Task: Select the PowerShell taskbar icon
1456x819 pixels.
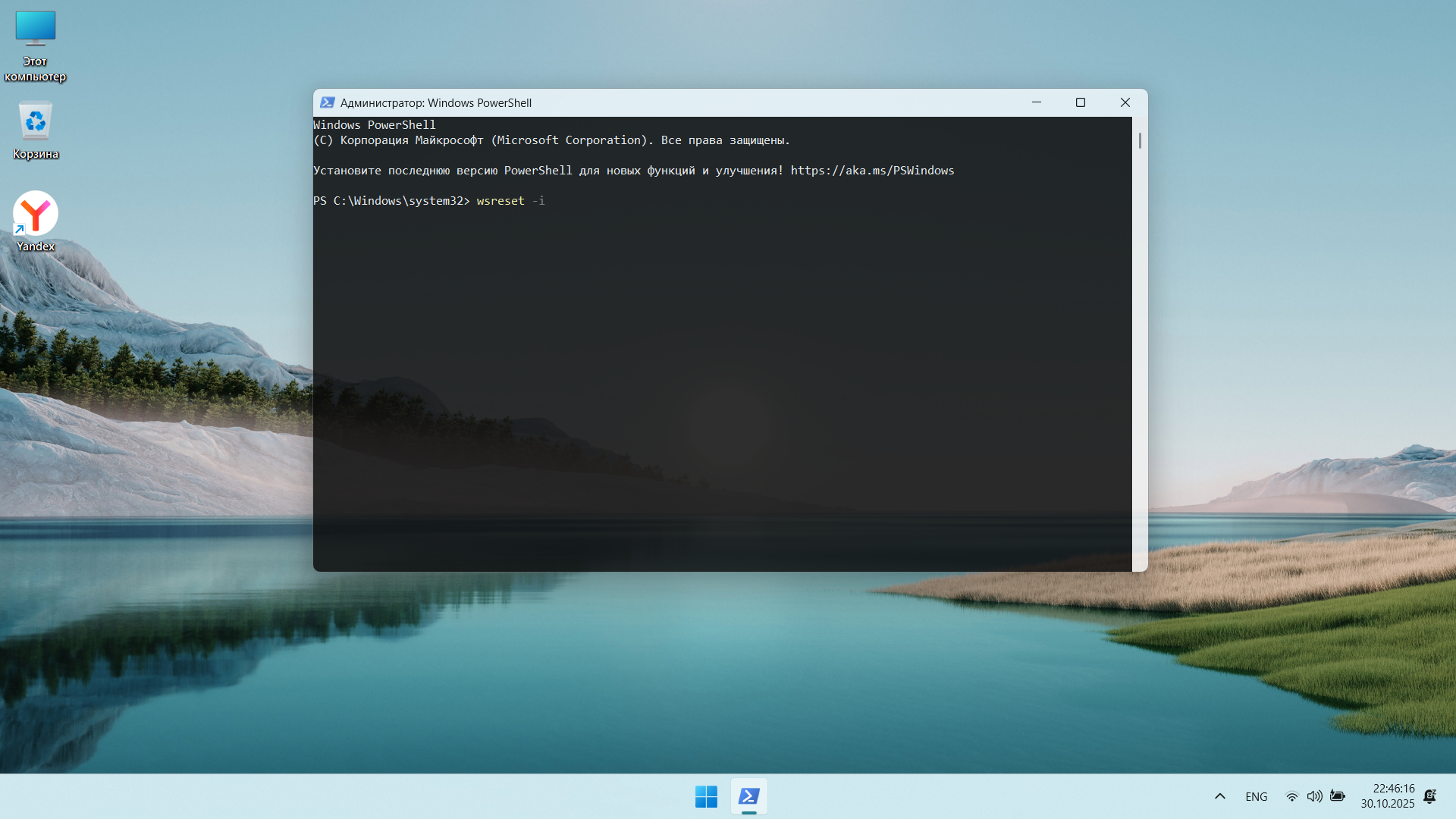Action: point(749,796)
